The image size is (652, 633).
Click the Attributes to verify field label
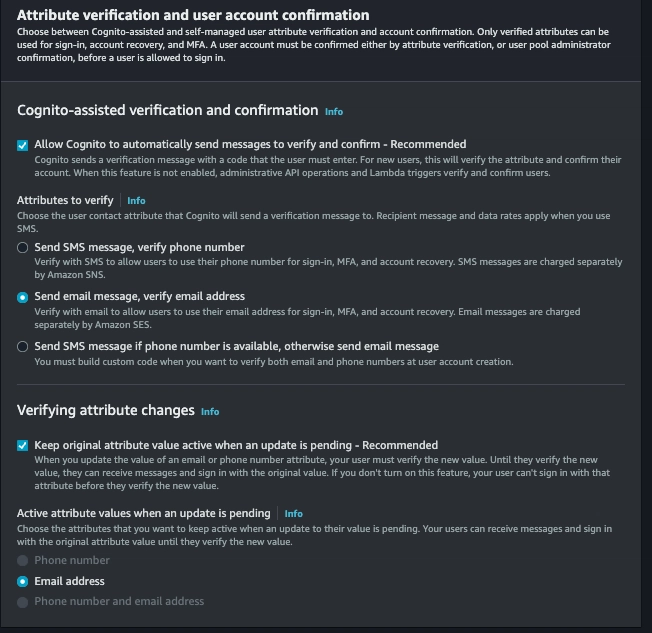[65, 200]
